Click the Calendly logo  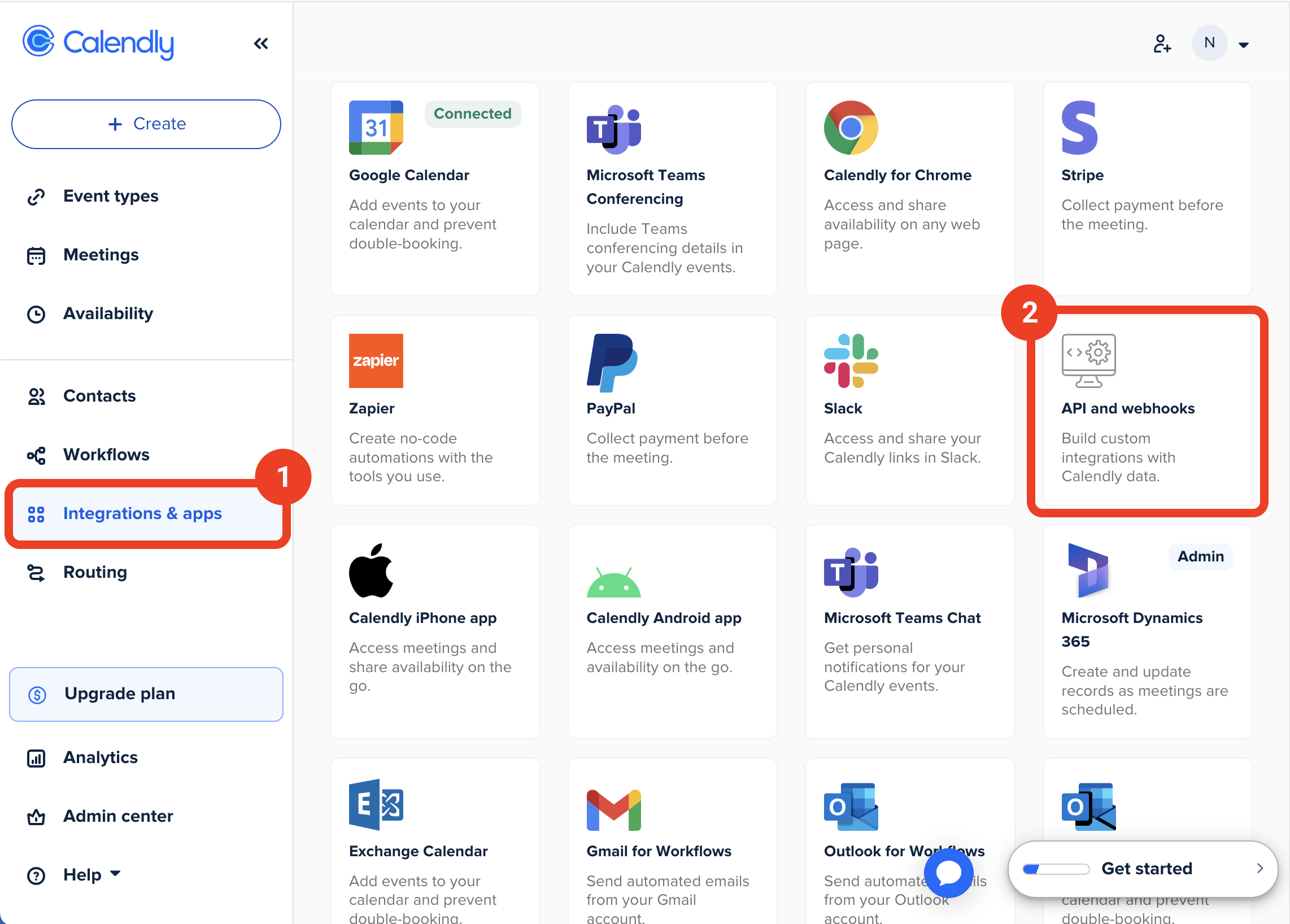point(98,43)
